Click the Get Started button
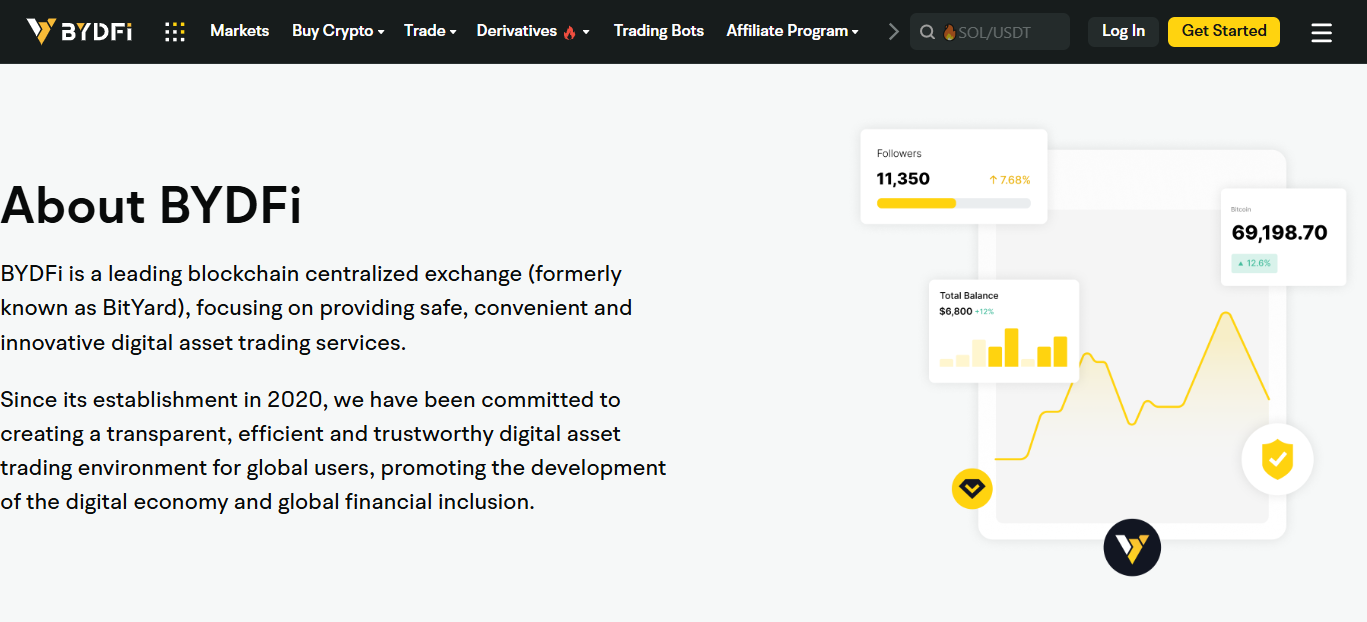1367x622 pixels. 1224,31
